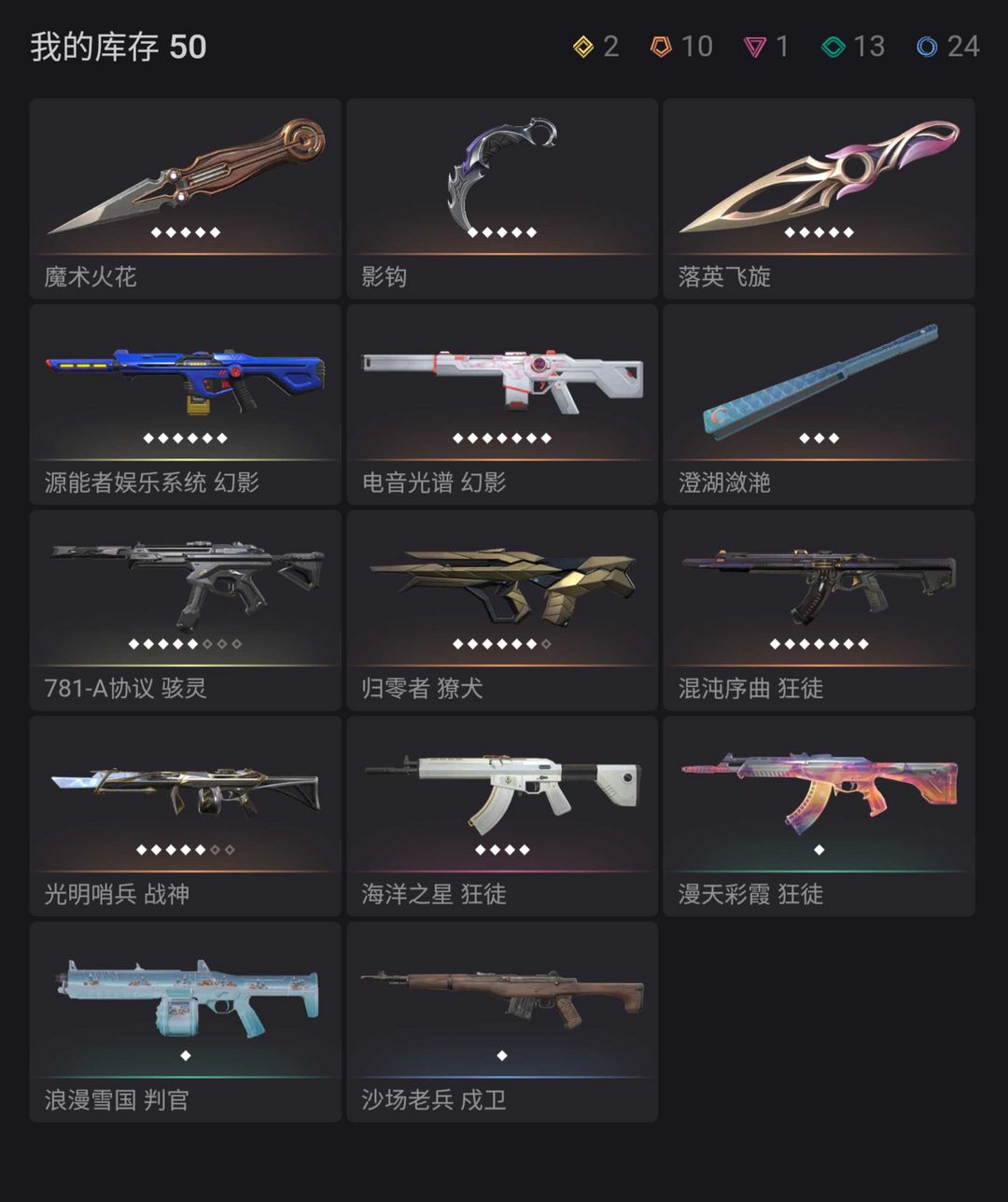
Task: Select the 漫天彩霞 狂徒 pink rifle
Action: [x=819, y=817]
